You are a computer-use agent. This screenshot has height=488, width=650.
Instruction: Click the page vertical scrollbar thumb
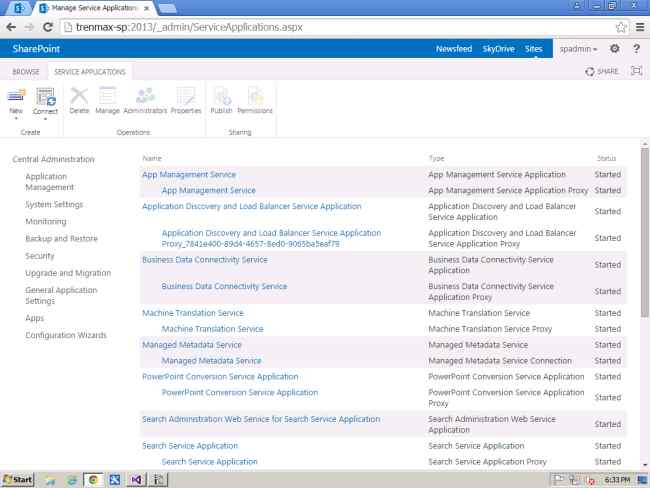click(x=645, y=233)
